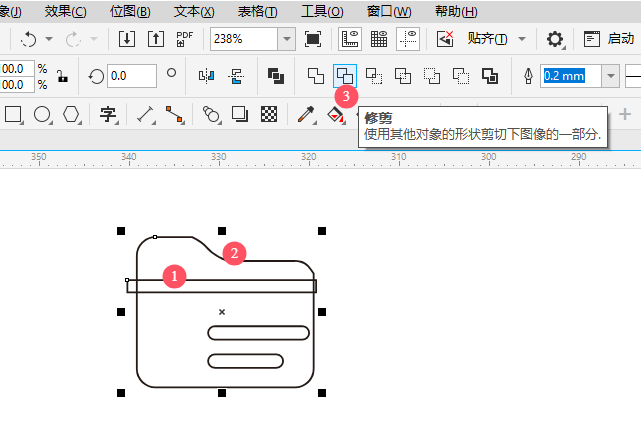
Task: Expand the zoom level dropdown arrow
Action: (x=287, y=39)
